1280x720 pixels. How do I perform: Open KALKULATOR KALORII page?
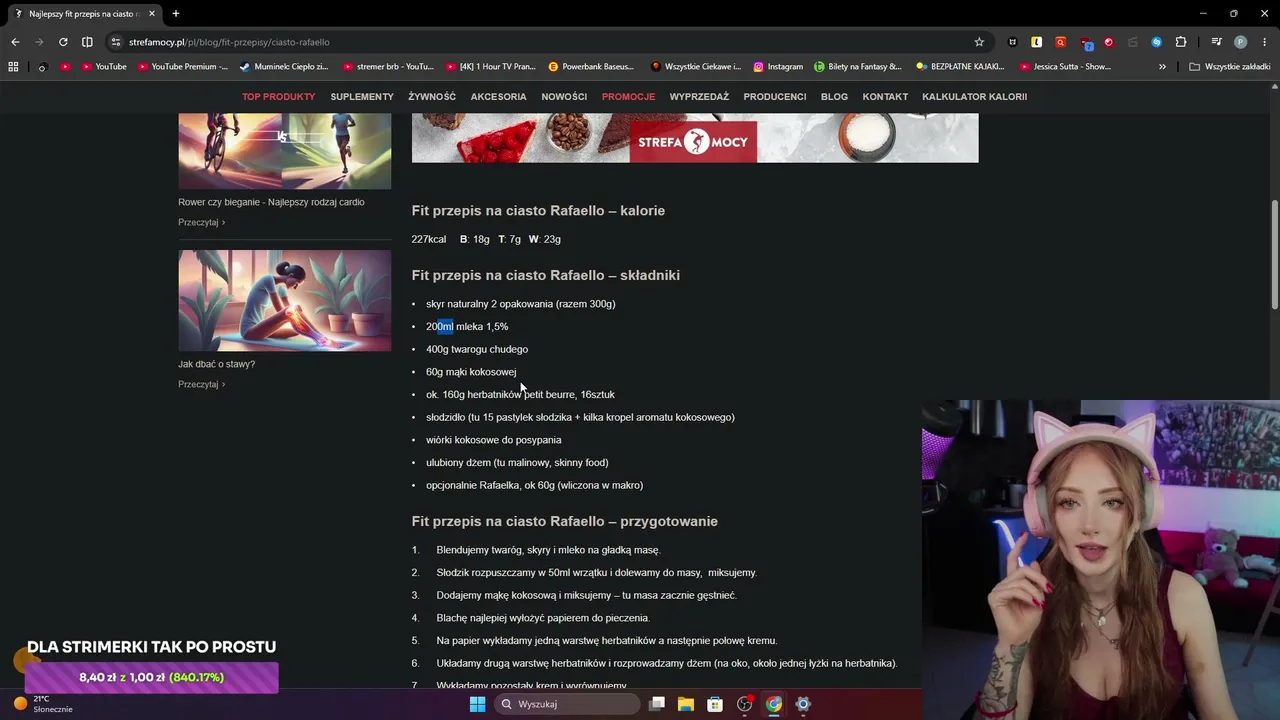click(x=974, y=97)
